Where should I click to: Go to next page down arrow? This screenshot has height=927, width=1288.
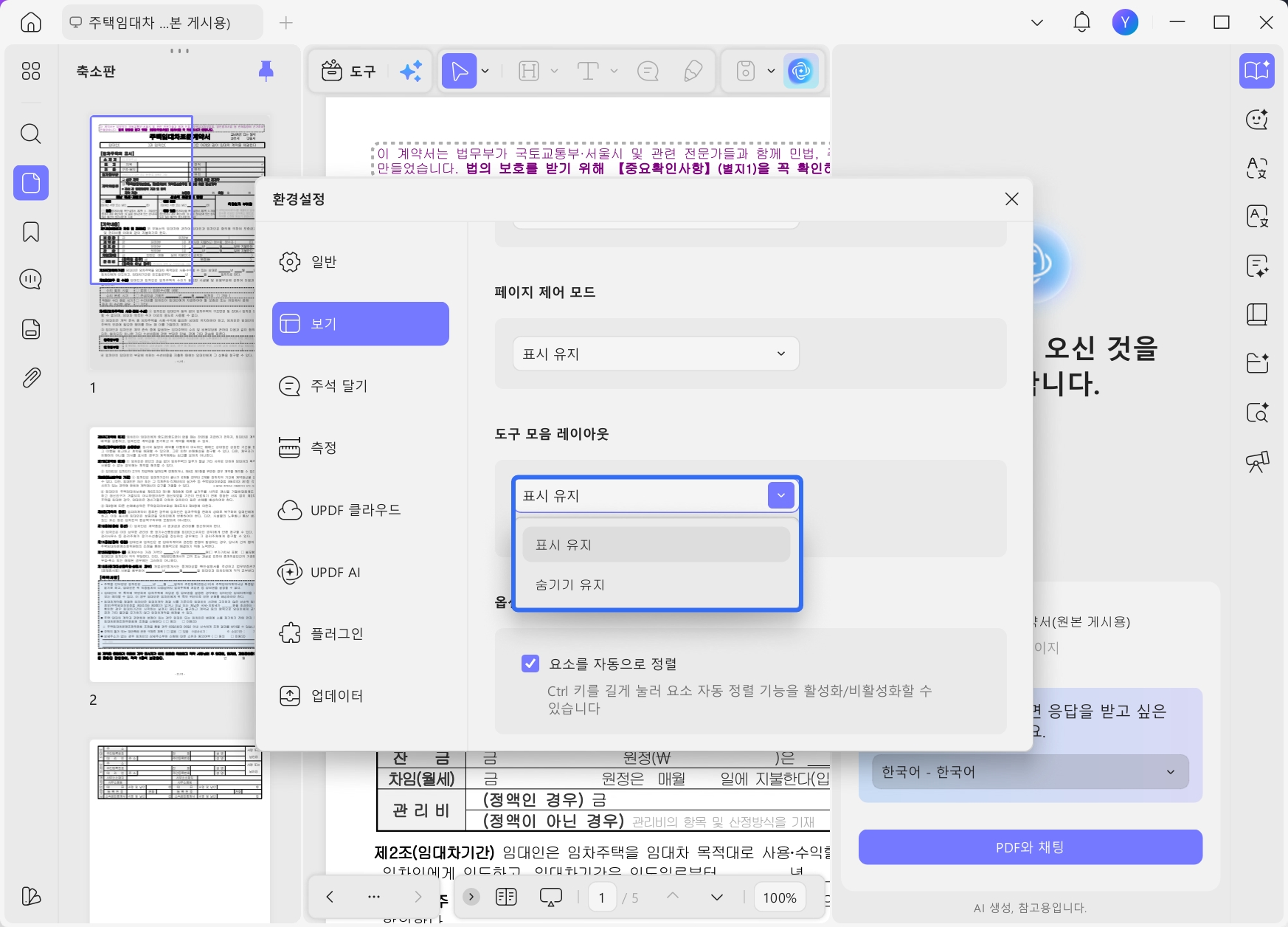click(x=716, y=897)
